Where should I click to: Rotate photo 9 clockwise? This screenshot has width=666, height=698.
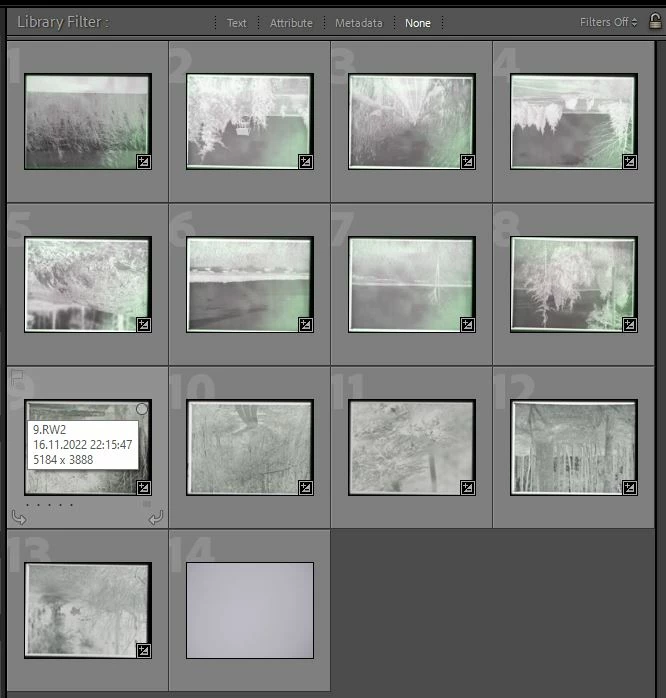(x=156, y=517)
